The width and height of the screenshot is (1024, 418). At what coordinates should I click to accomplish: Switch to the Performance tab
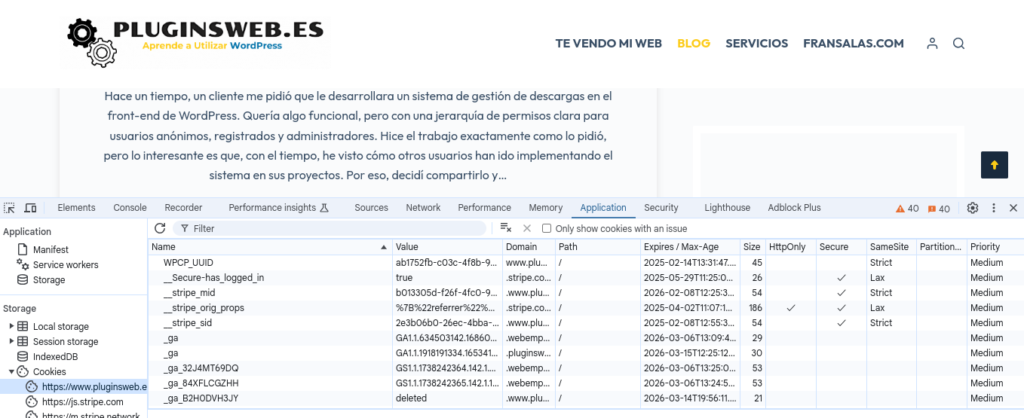coord(485,208)
